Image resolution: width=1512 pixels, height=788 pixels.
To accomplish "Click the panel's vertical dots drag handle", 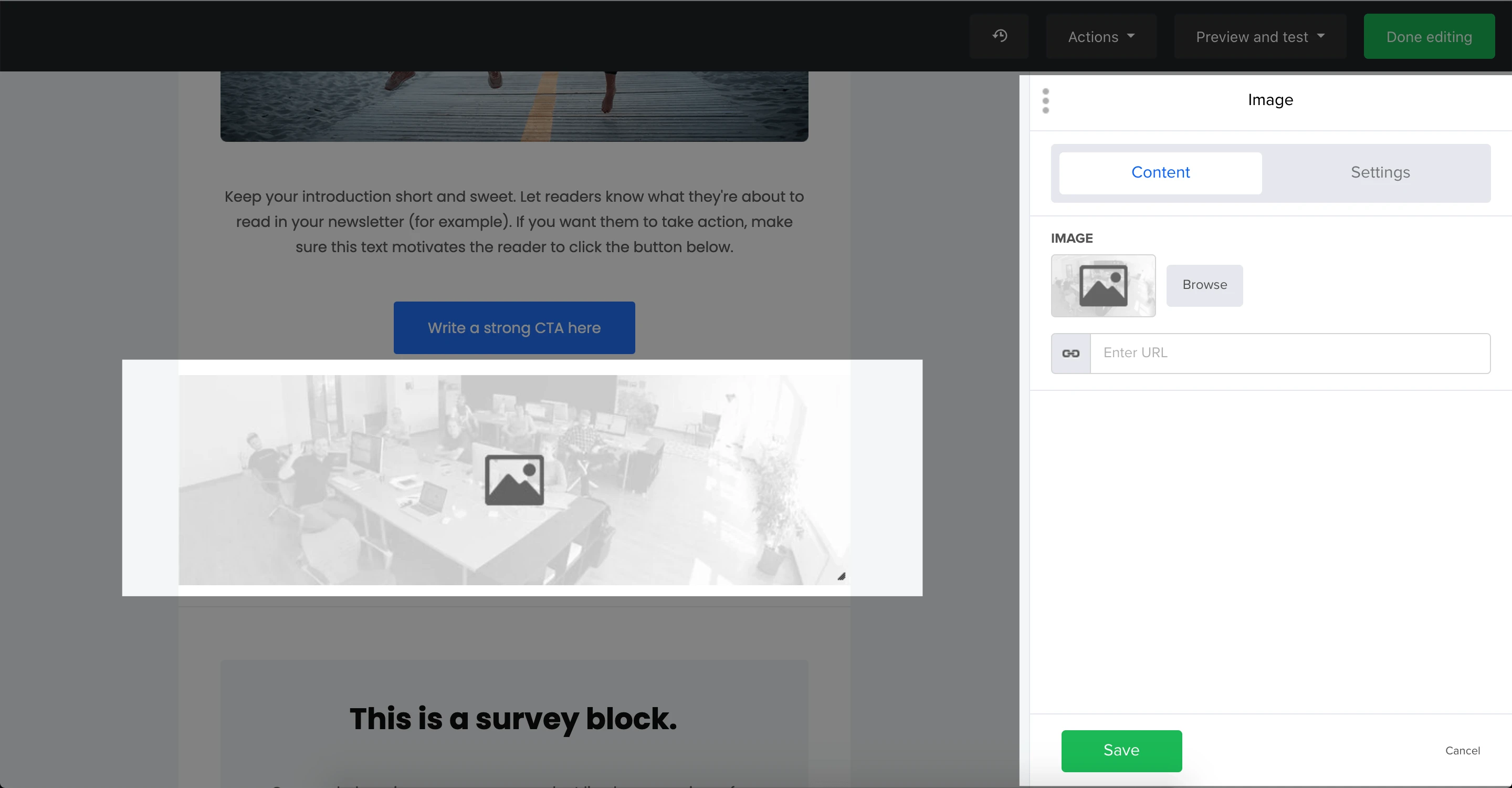I will click(x=1045, y=101).
